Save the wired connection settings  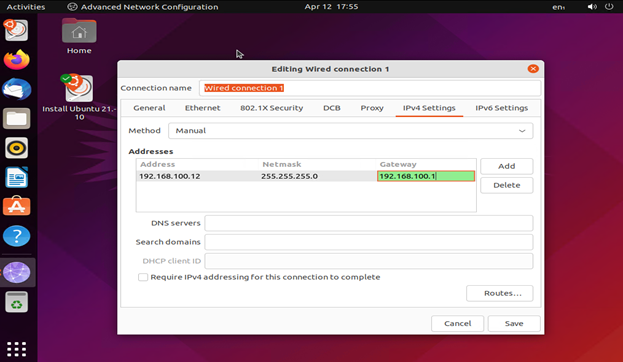(514, 323)
